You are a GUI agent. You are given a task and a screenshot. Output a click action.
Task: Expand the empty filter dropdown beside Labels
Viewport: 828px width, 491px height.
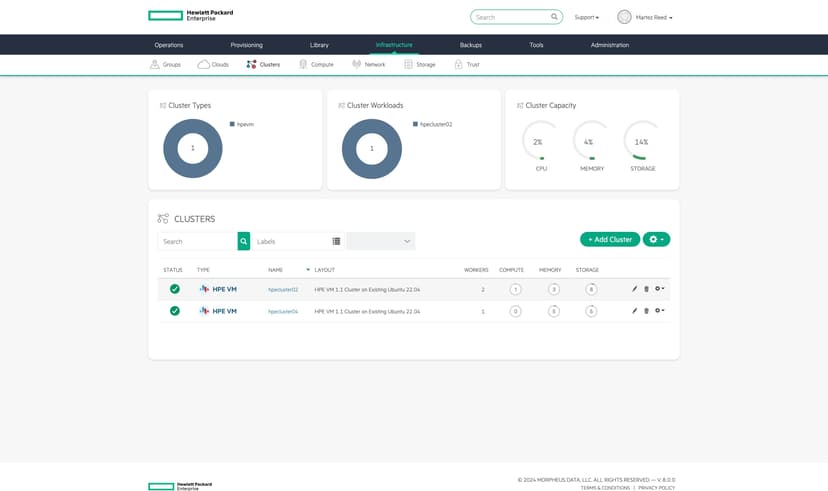point(381,241)
